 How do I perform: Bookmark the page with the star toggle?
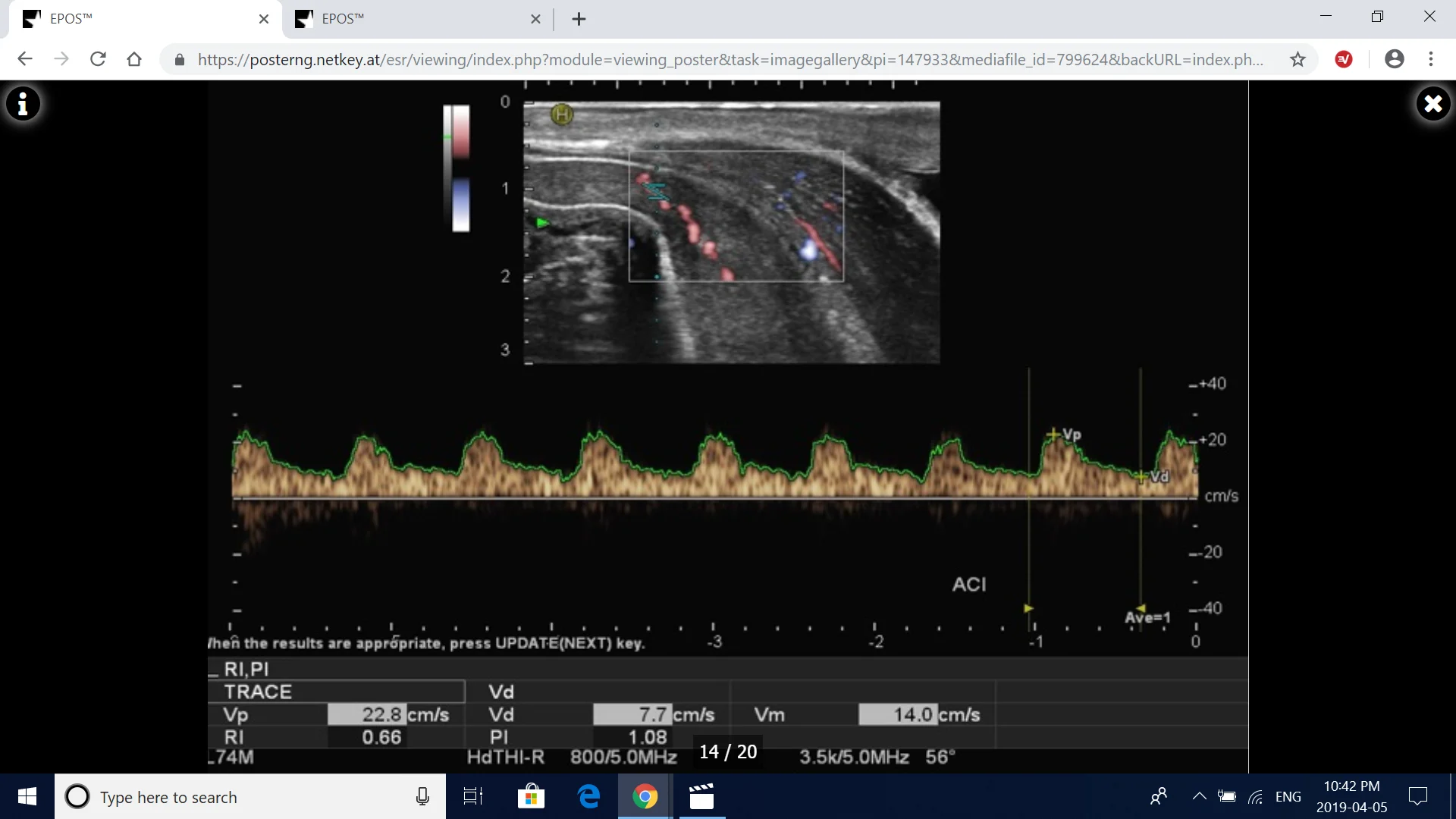click(1298, 59)
